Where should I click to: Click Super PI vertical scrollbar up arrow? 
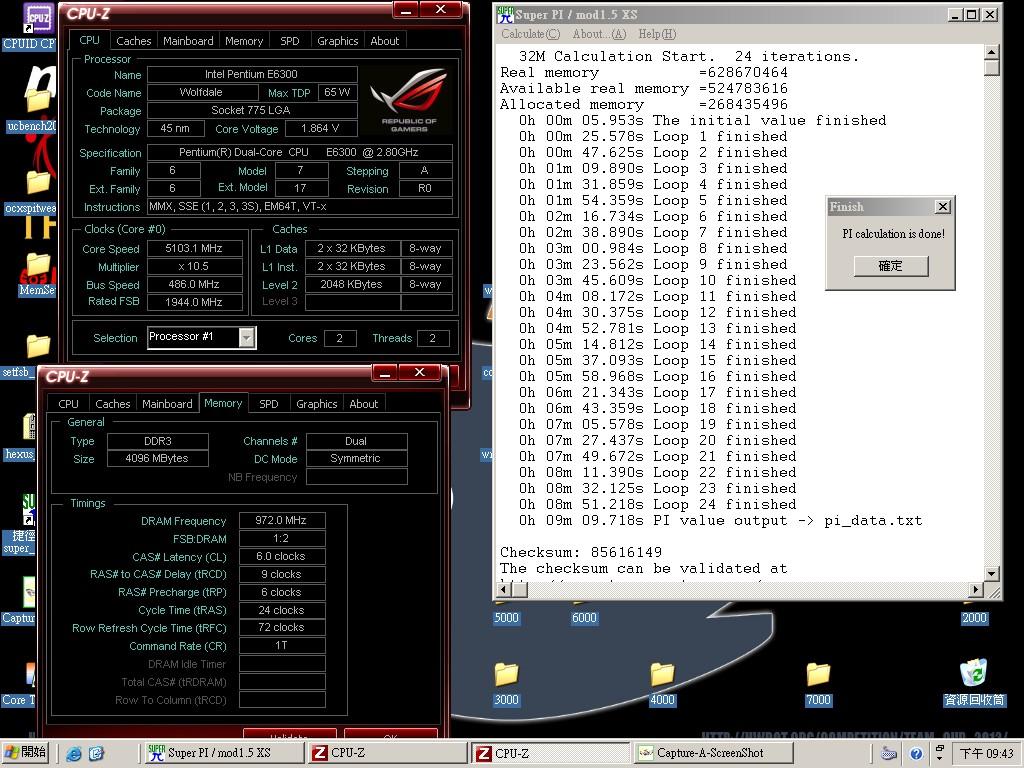(991, 52)
